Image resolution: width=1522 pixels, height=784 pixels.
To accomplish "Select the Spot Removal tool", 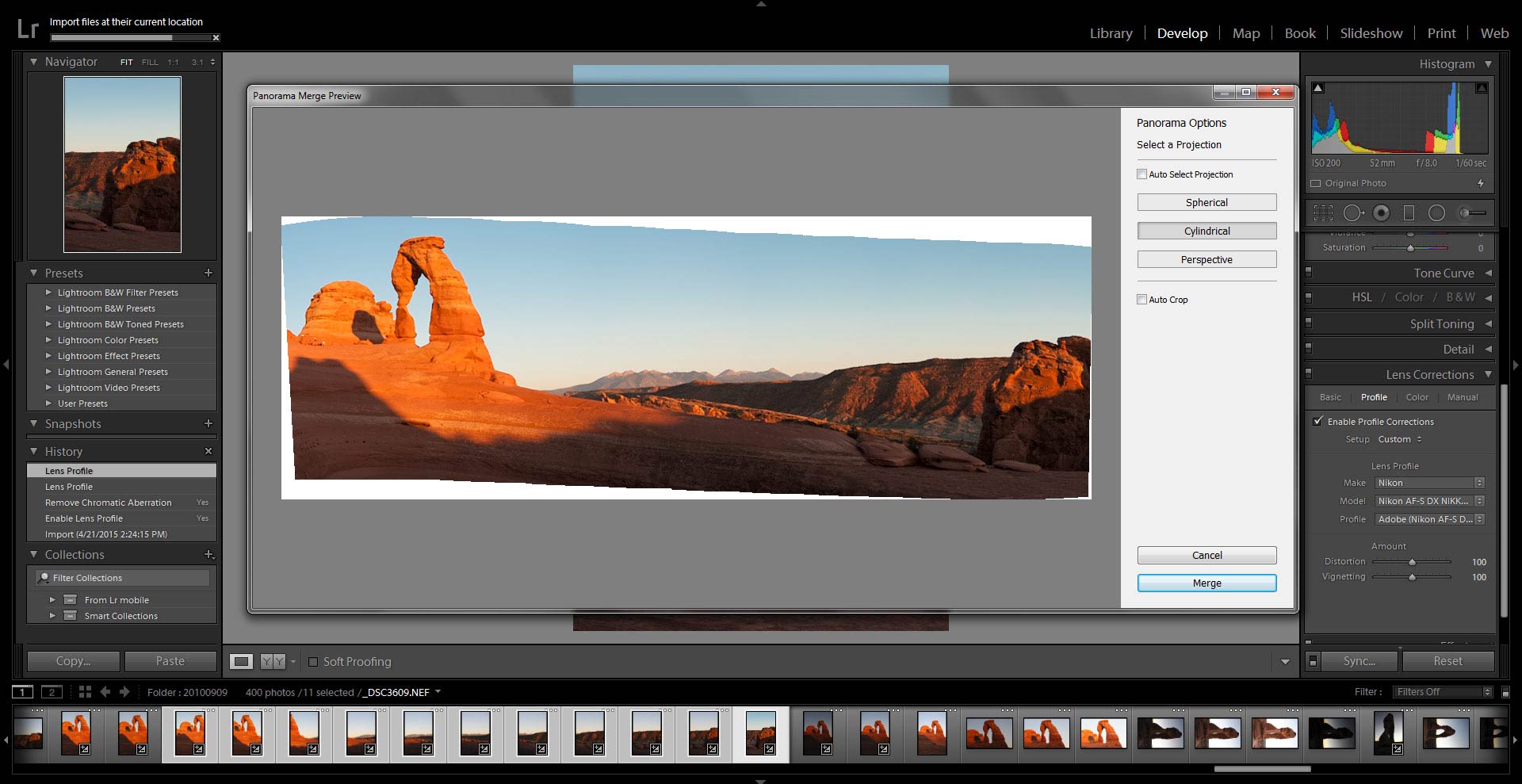I will (1353, 212).
